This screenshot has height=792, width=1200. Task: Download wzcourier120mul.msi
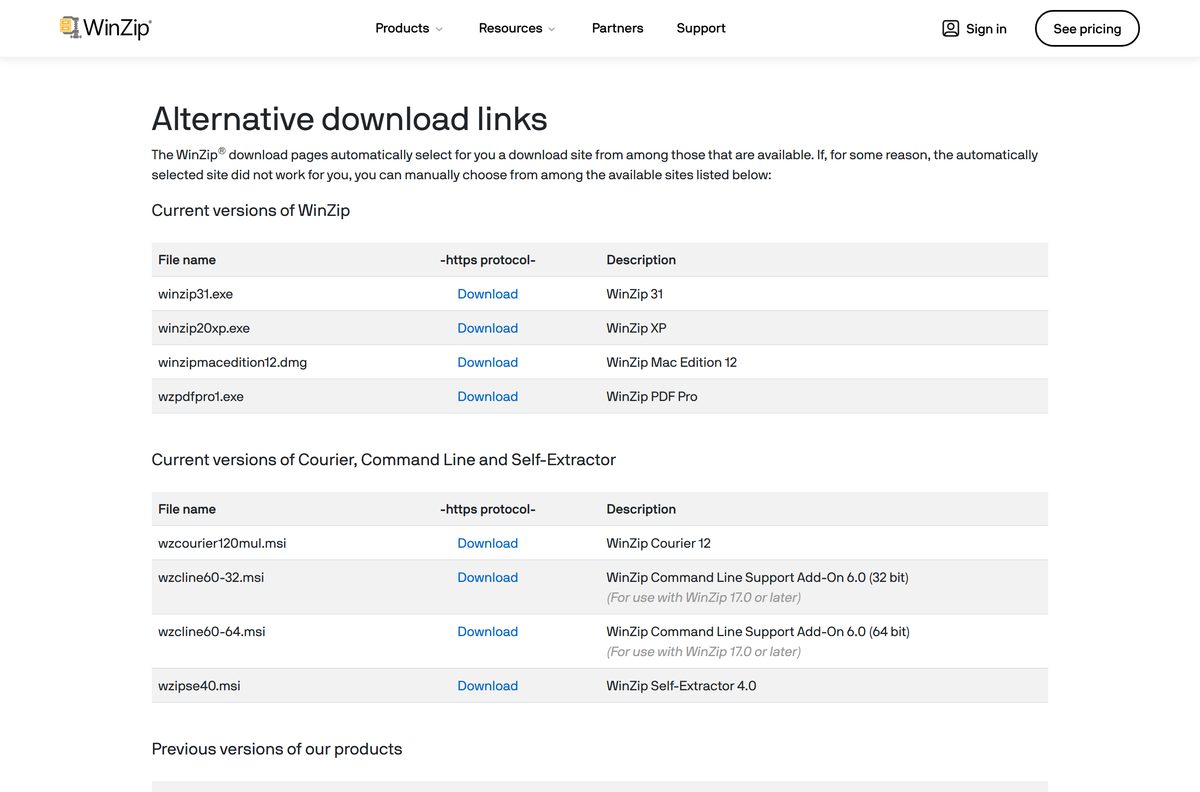pyautogui.click(x=487, y=543)
